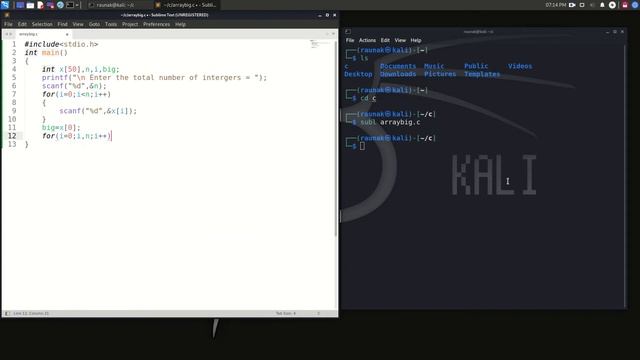Image resolution: width=640 pixels, height=360 pixels.
Task: Click the Sublime Text window title icon
Action: coord(7,15)
